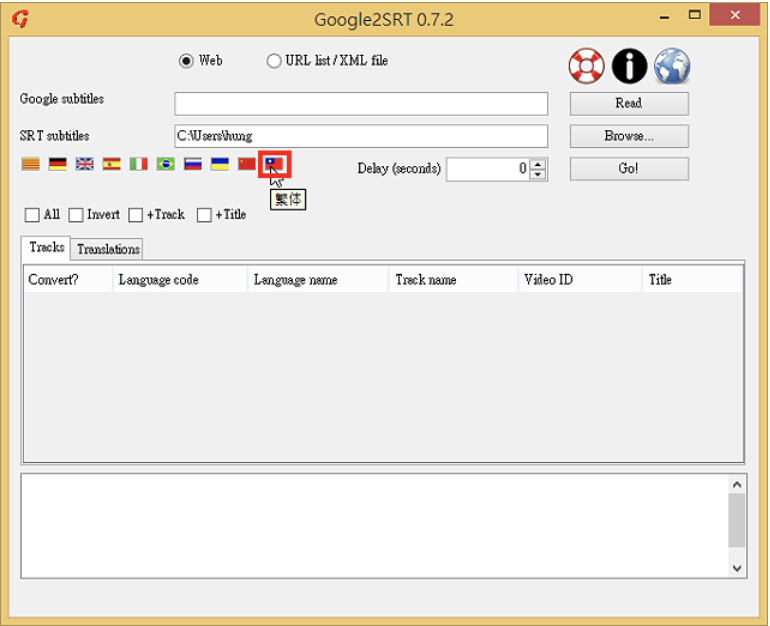The width and height of the screenshot is (770, 626).
Task: Increase delay seconds with up arrow
Action: (538, 164)
